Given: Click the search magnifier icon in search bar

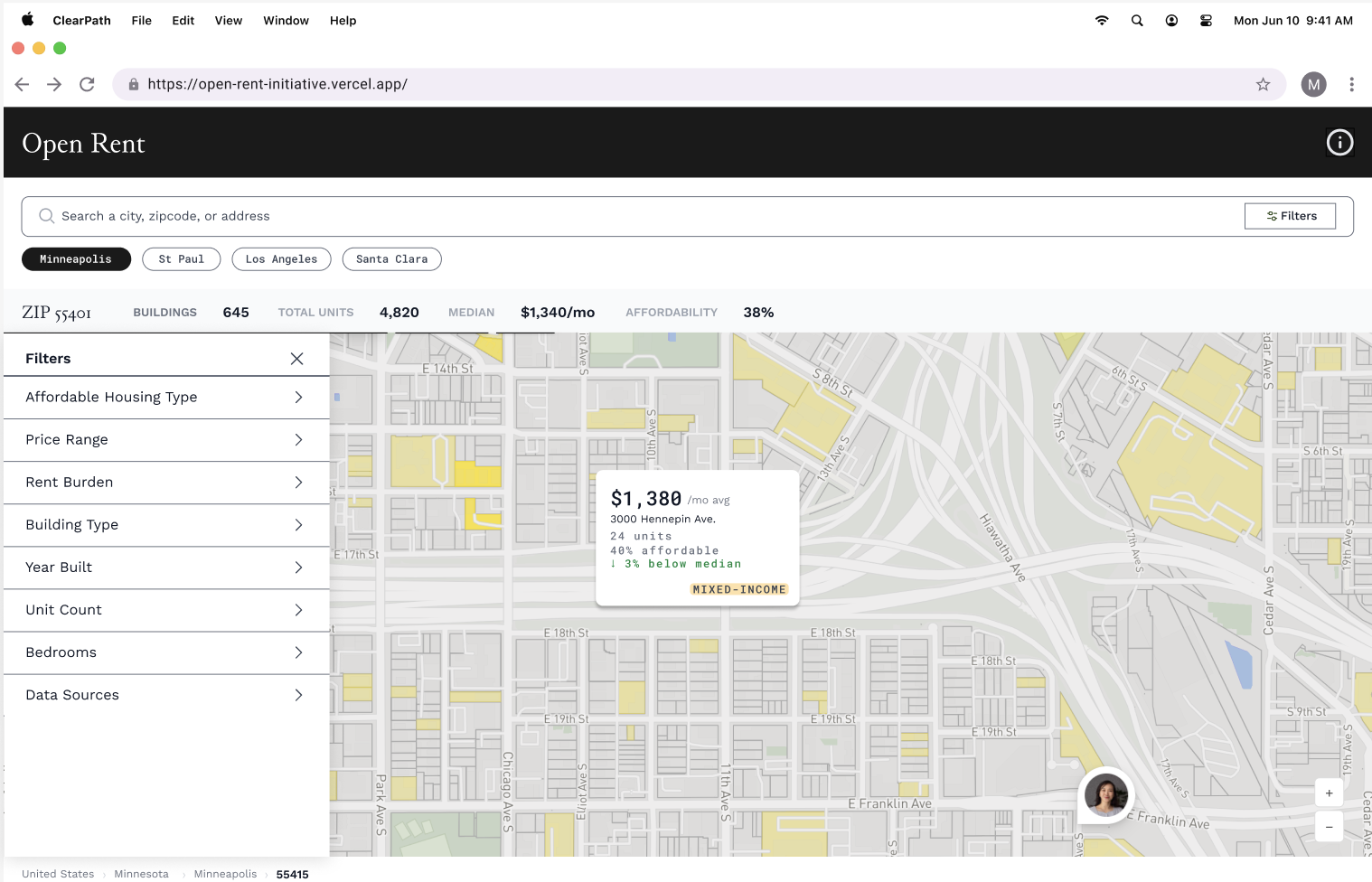Looking at the screenshot, I should click(x=46, y=216).
